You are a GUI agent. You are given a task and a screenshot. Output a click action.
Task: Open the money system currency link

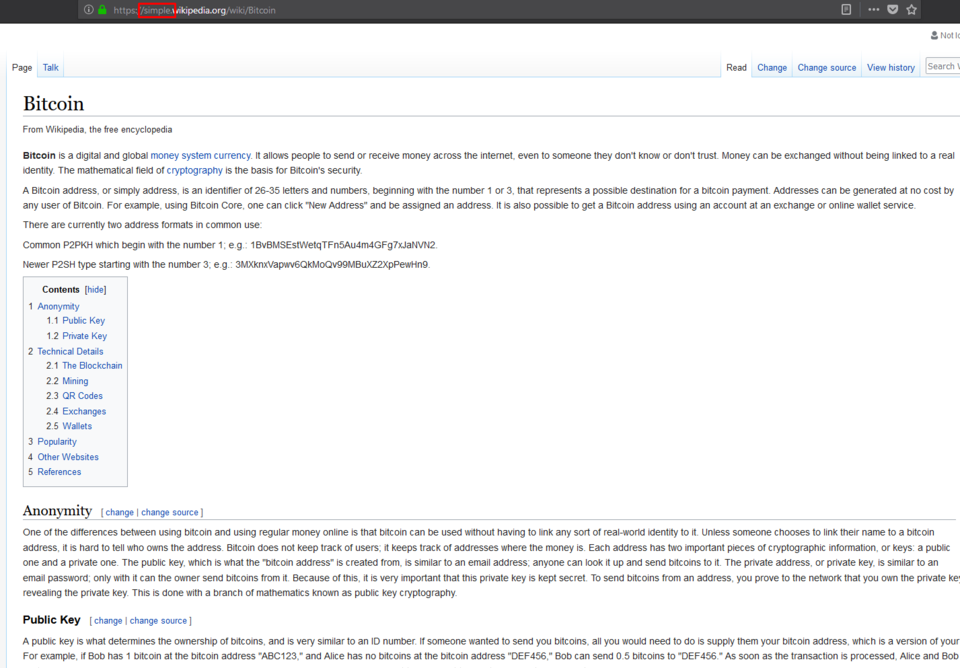(x=200, y=156)
